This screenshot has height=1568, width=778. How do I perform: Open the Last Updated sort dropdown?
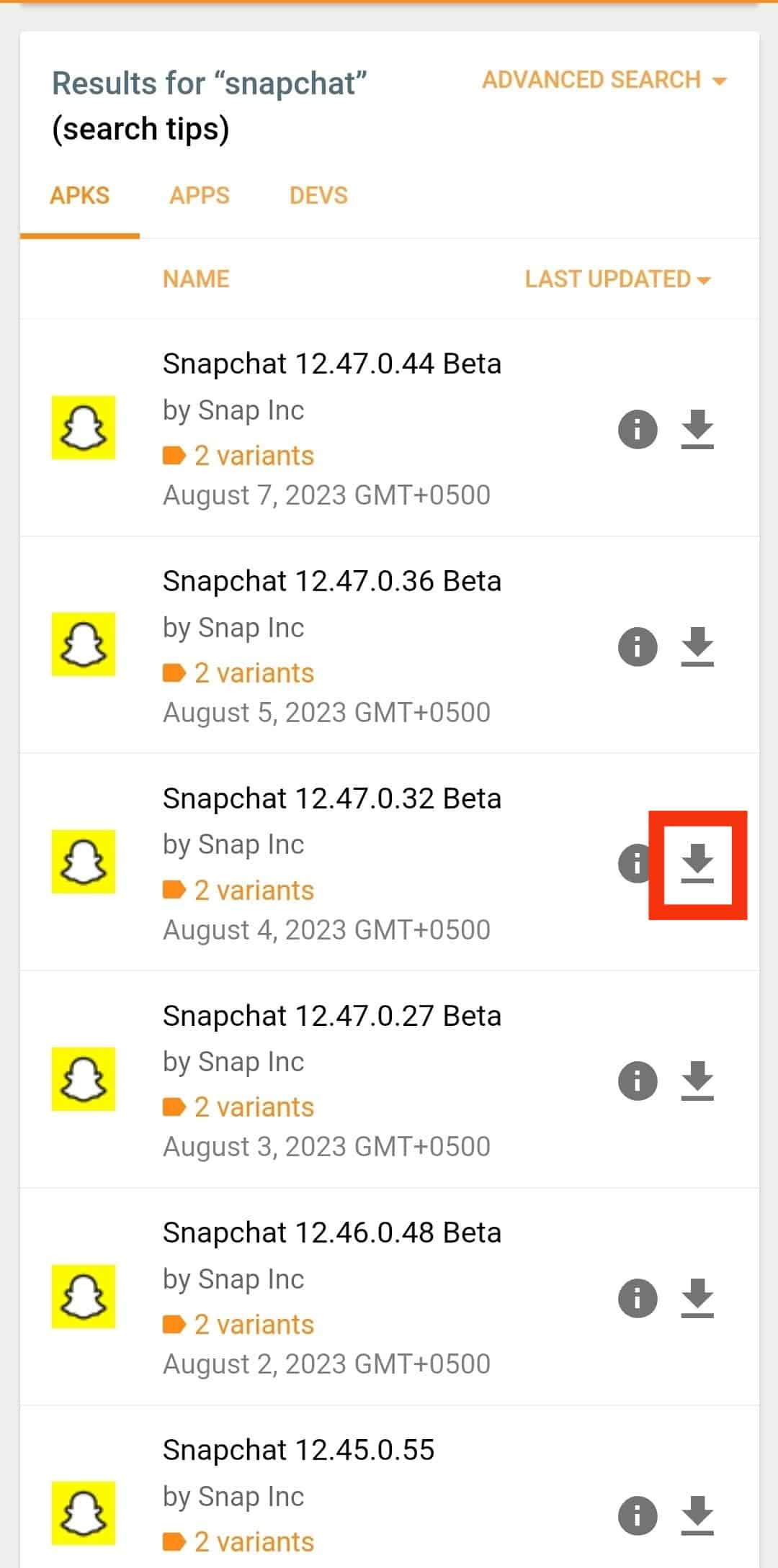click(617, 279)
